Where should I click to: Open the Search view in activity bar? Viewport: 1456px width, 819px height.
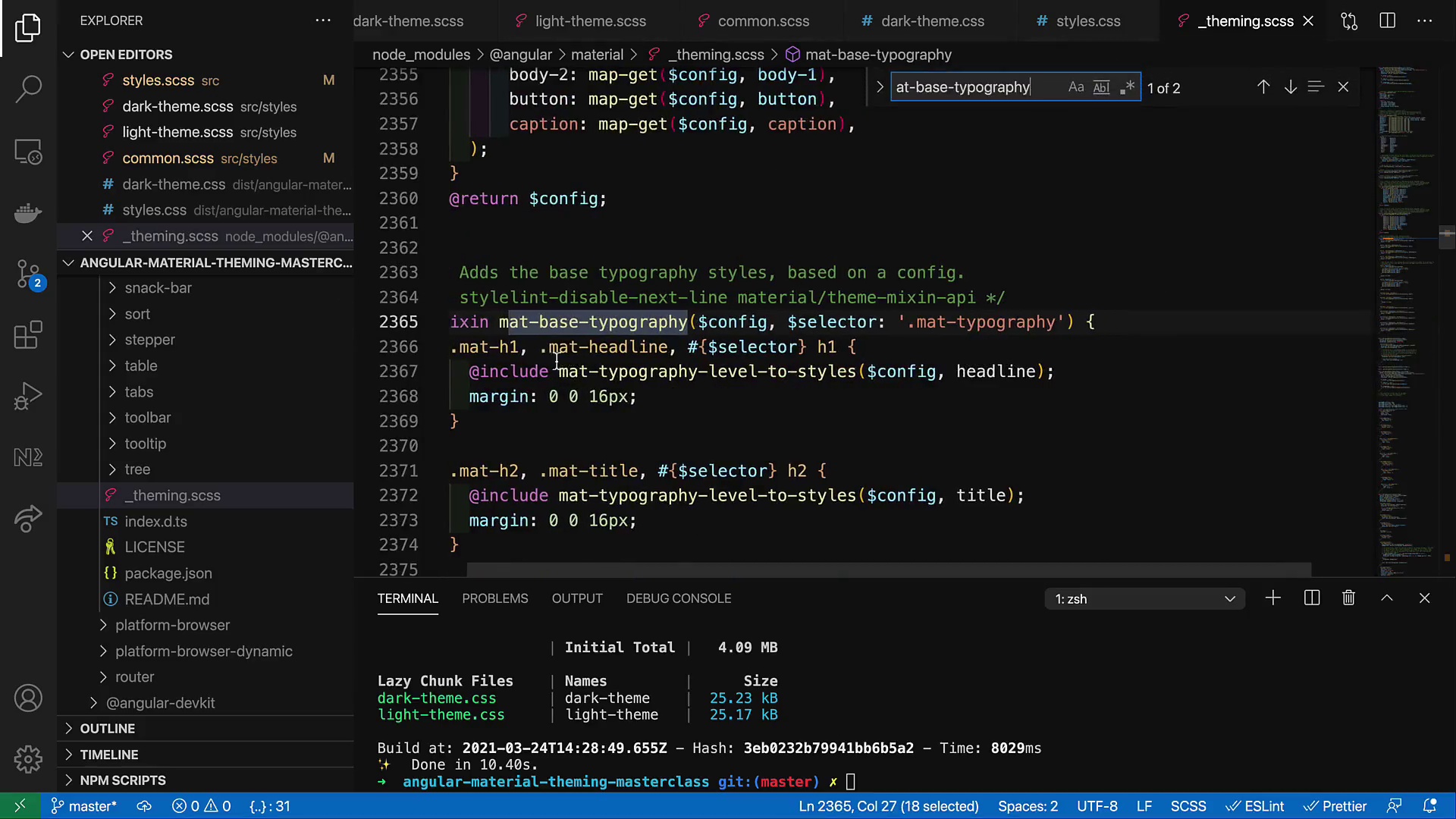[28, 89]
